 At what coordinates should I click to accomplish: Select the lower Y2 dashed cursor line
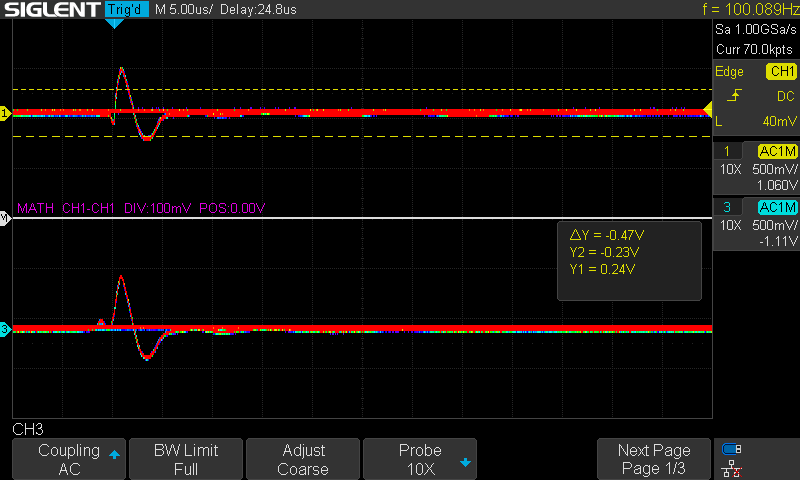click(x=362, y=136)
